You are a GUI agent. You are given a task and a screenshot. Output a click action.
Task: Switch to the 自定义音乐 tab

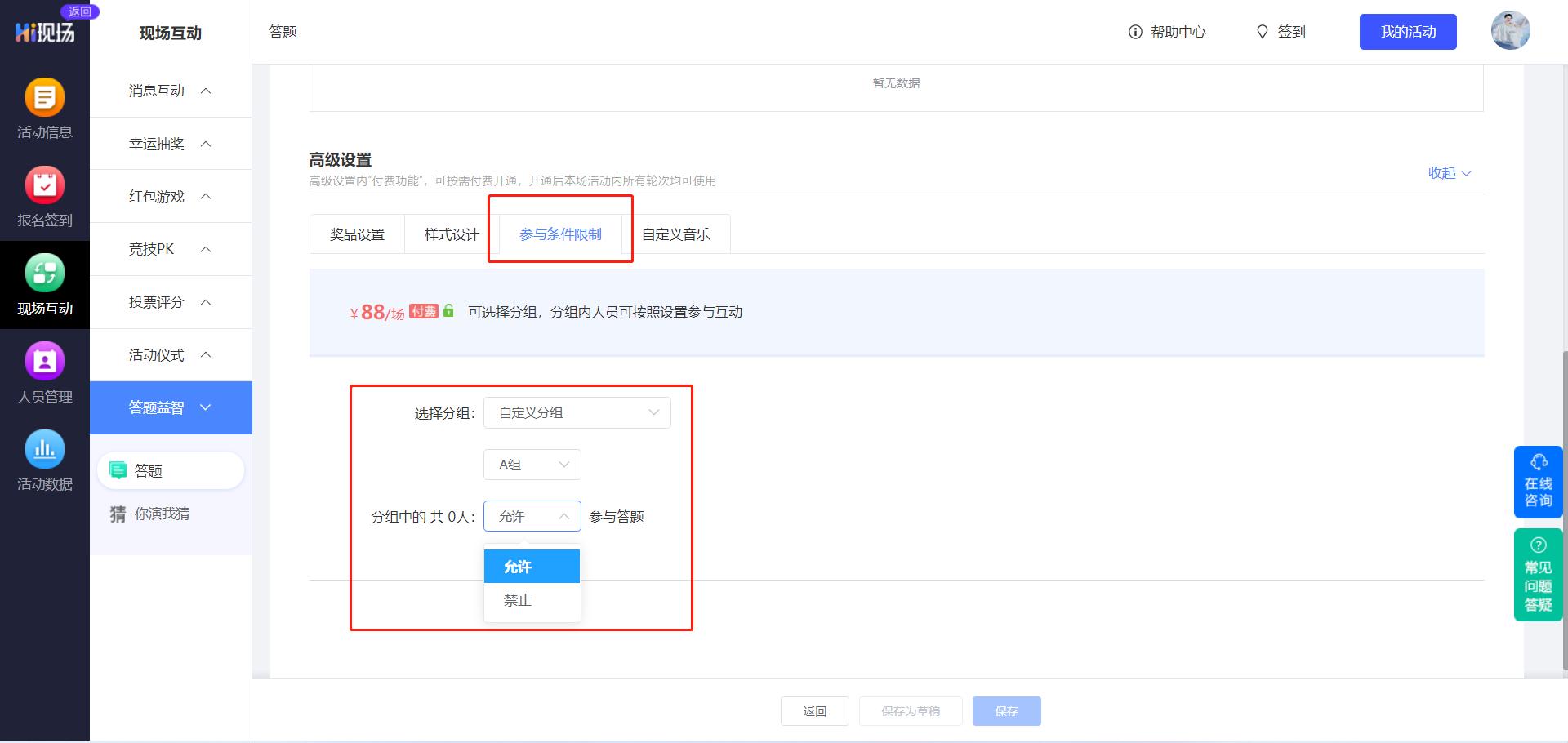click(678, 234)
